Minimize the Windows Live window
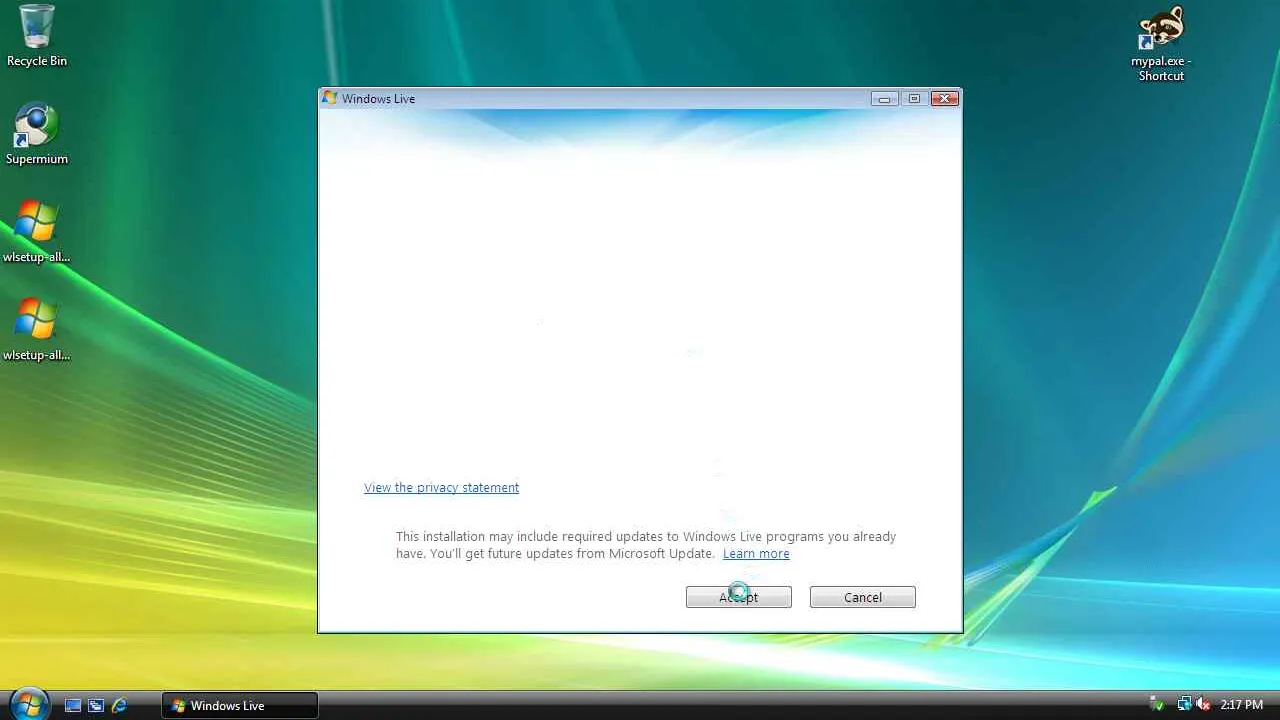Viewport: 1280px width, 720px height. (x=884, y=98)
